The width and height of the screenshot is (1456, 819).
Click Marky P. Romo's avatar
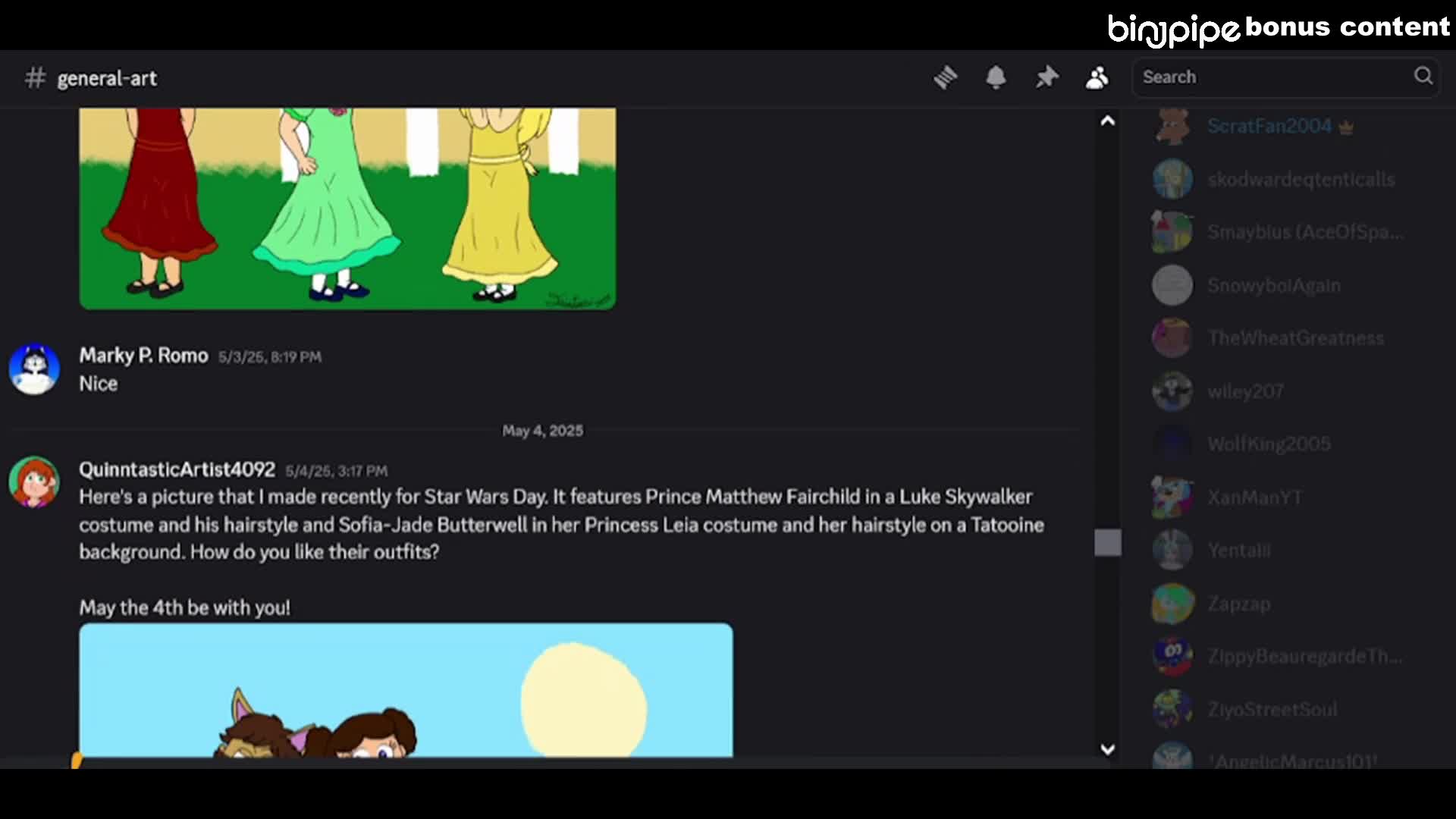coord(34,369)
